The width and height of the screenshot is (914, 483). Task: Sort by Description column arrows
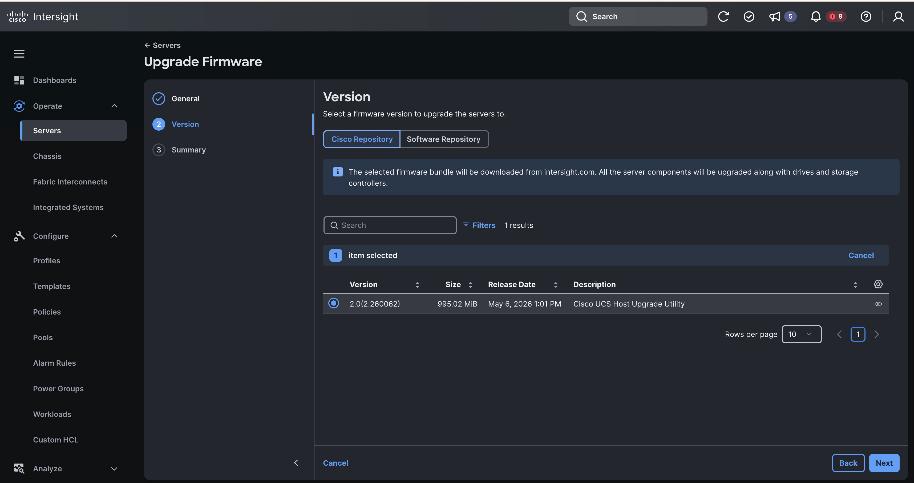pos(855,285)
